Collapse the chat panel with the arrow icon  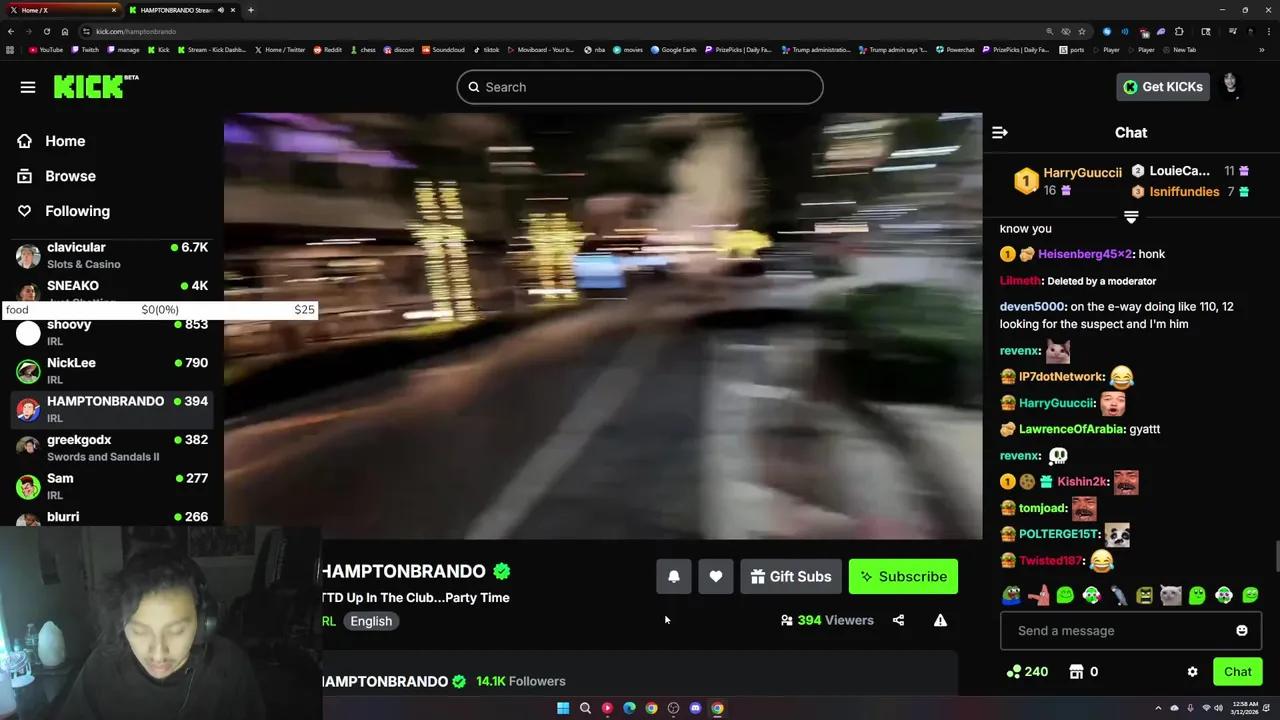point(999,132)
